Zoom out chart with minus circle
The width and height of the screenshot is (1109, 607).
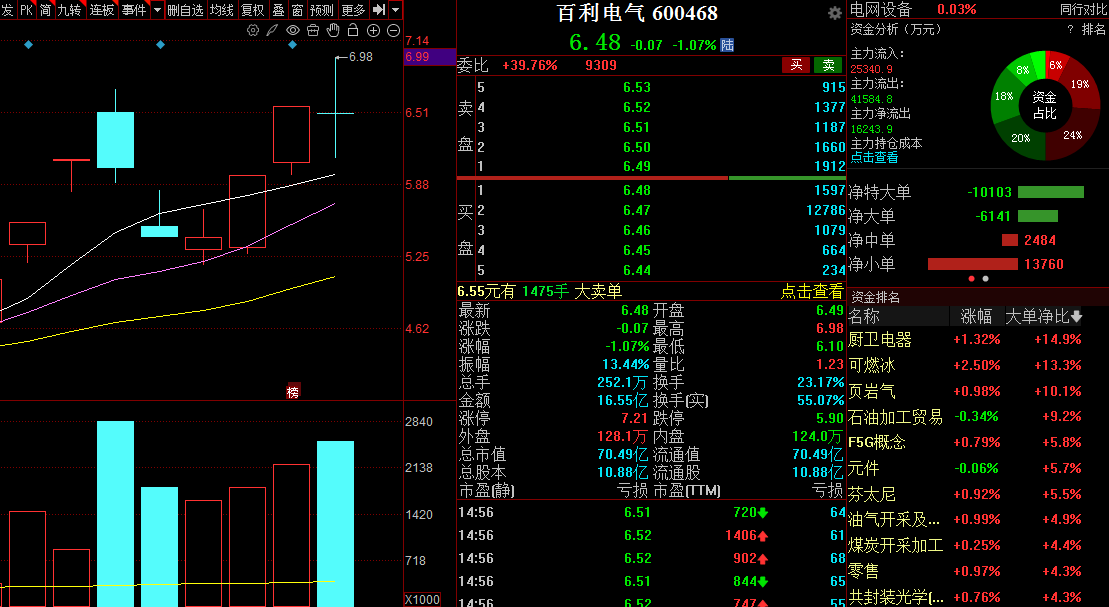[x=393, y=30]
